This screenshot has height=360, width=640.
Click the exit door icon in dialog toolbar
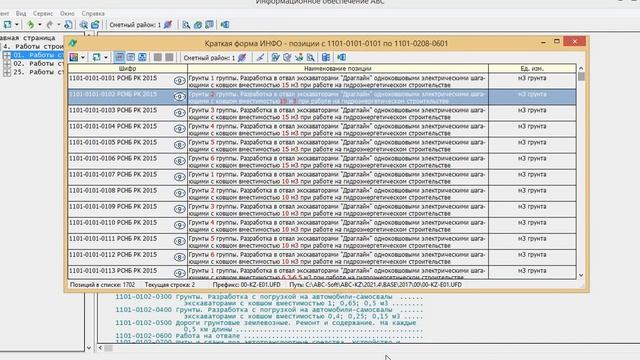[x=342, y=57]
